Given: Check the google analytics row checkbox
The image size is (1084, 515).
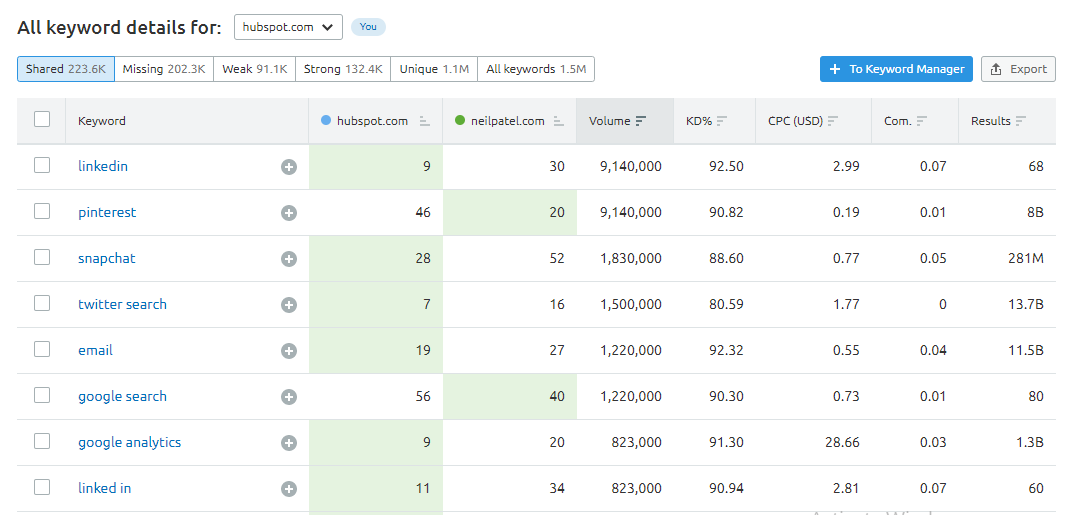Looking at the screenshot, I should 42,440.
